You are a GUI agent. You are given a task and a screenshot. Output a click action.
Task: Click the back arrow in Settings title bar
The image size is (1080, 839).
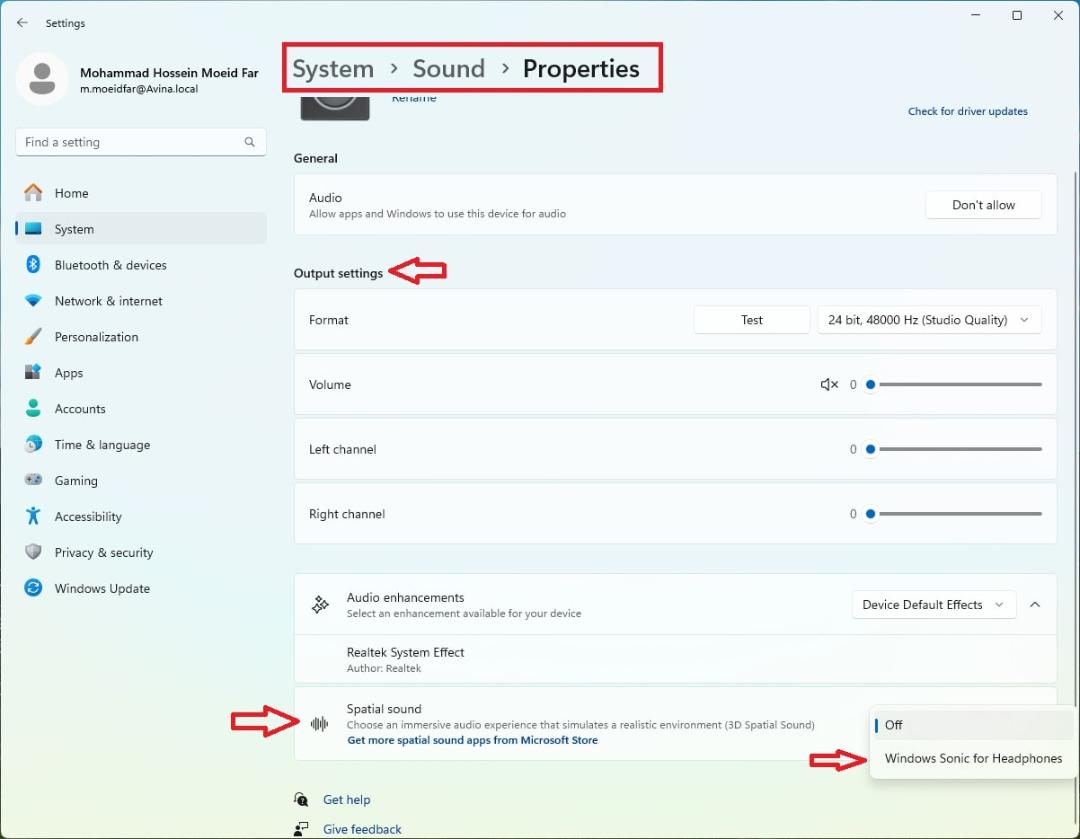pos(22,23)
